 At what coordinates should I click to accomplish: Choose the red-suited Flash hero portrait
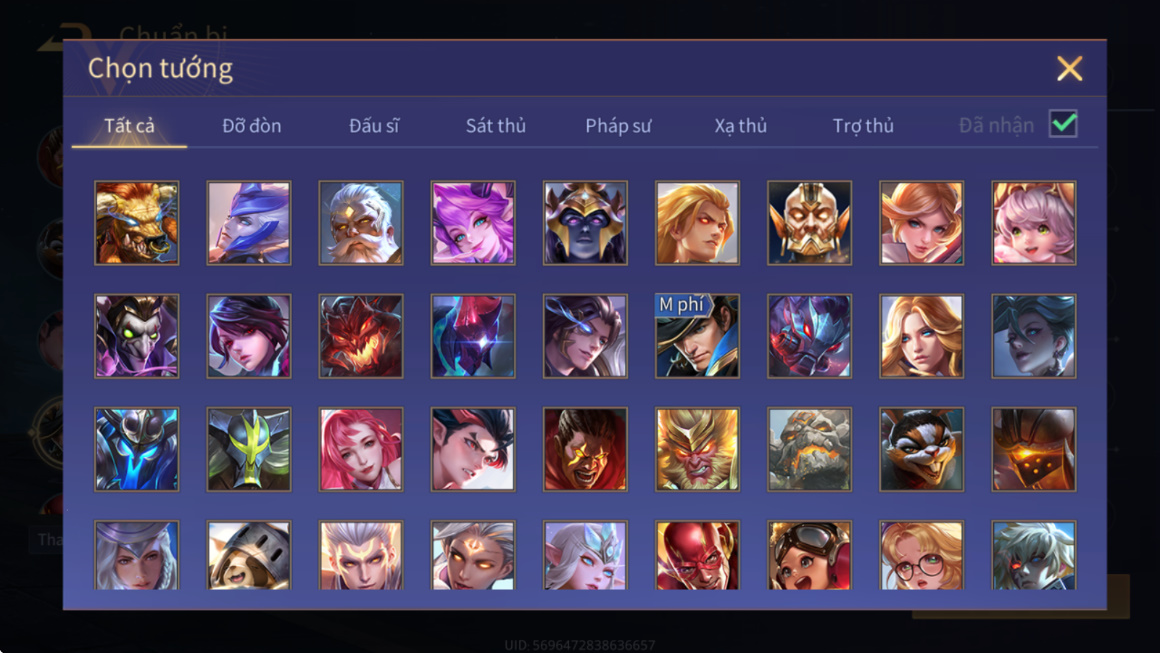pyautogui.click(x=698, y=555)
